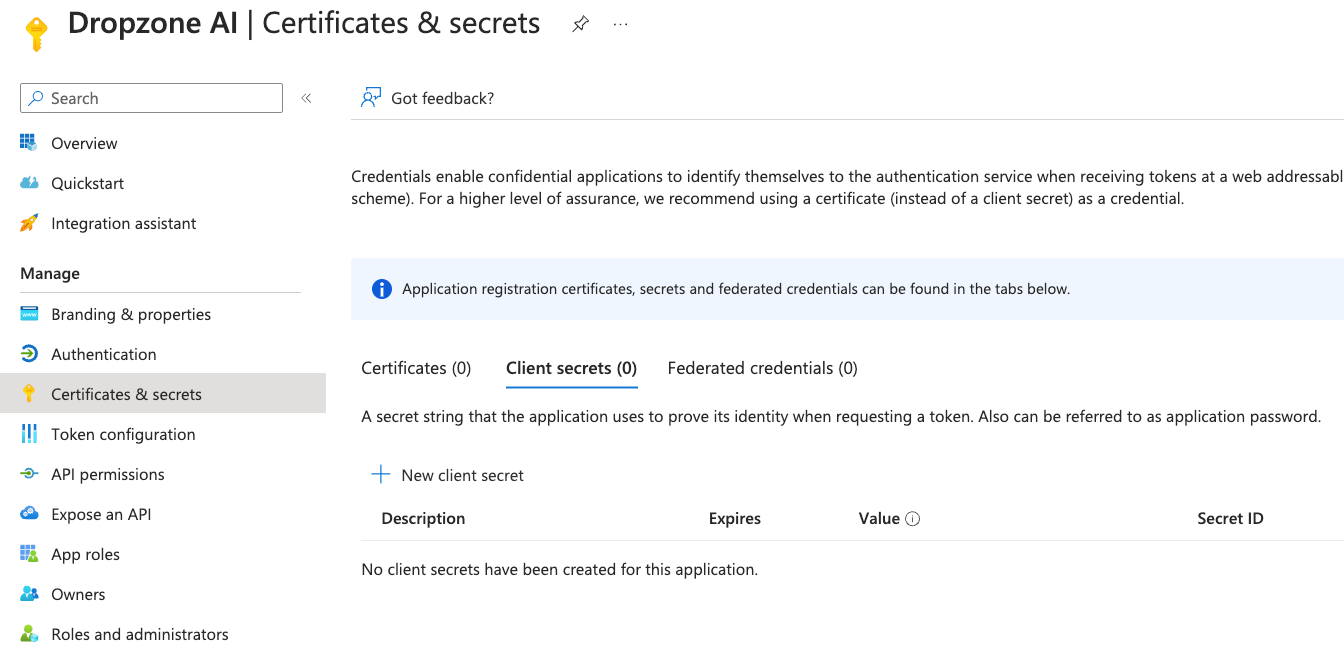Open the Authentication menu item
Screen dimensions: 1344x665
(x=103, y=354)
